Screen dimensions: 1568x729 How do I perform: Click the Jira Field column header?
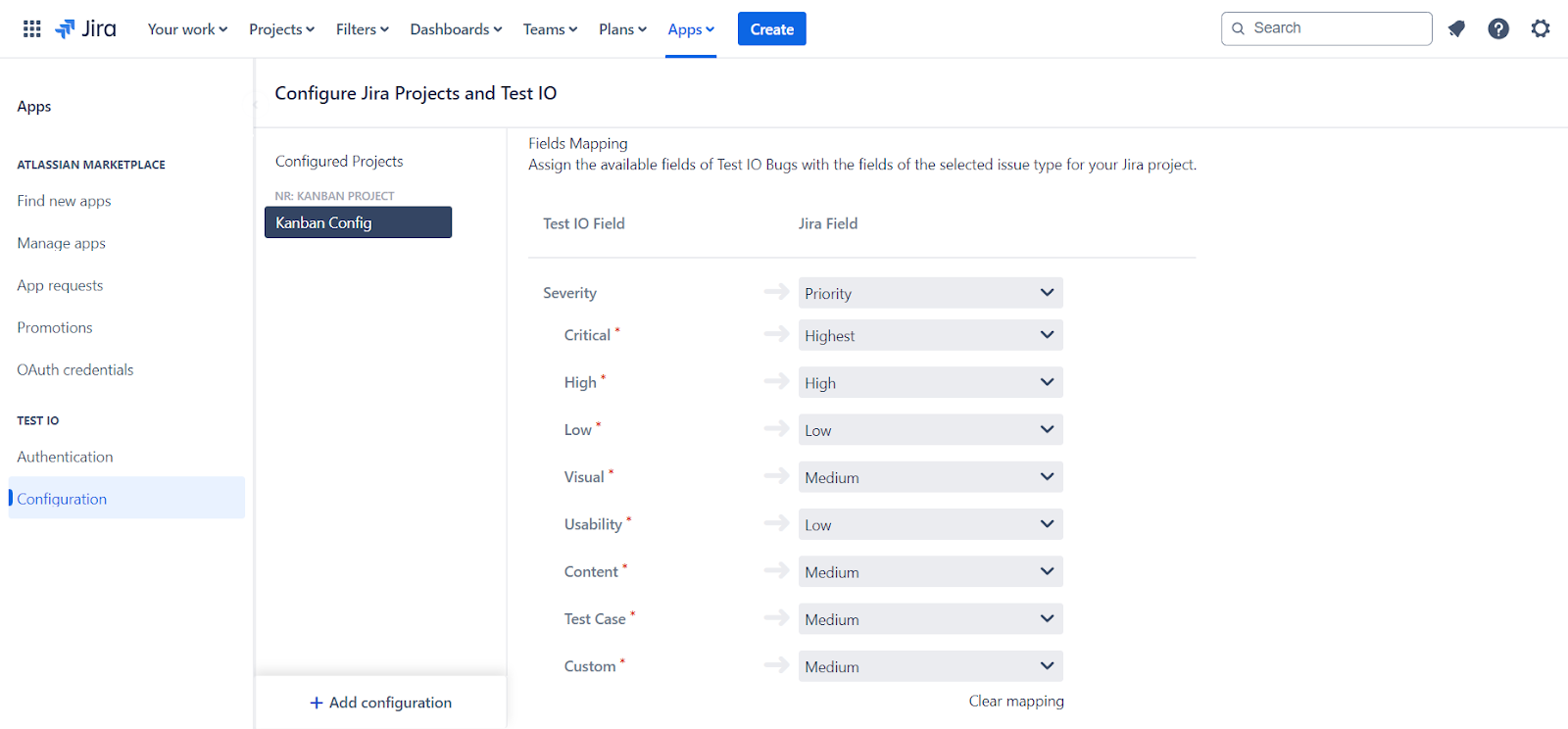click(x=828, y=223)
